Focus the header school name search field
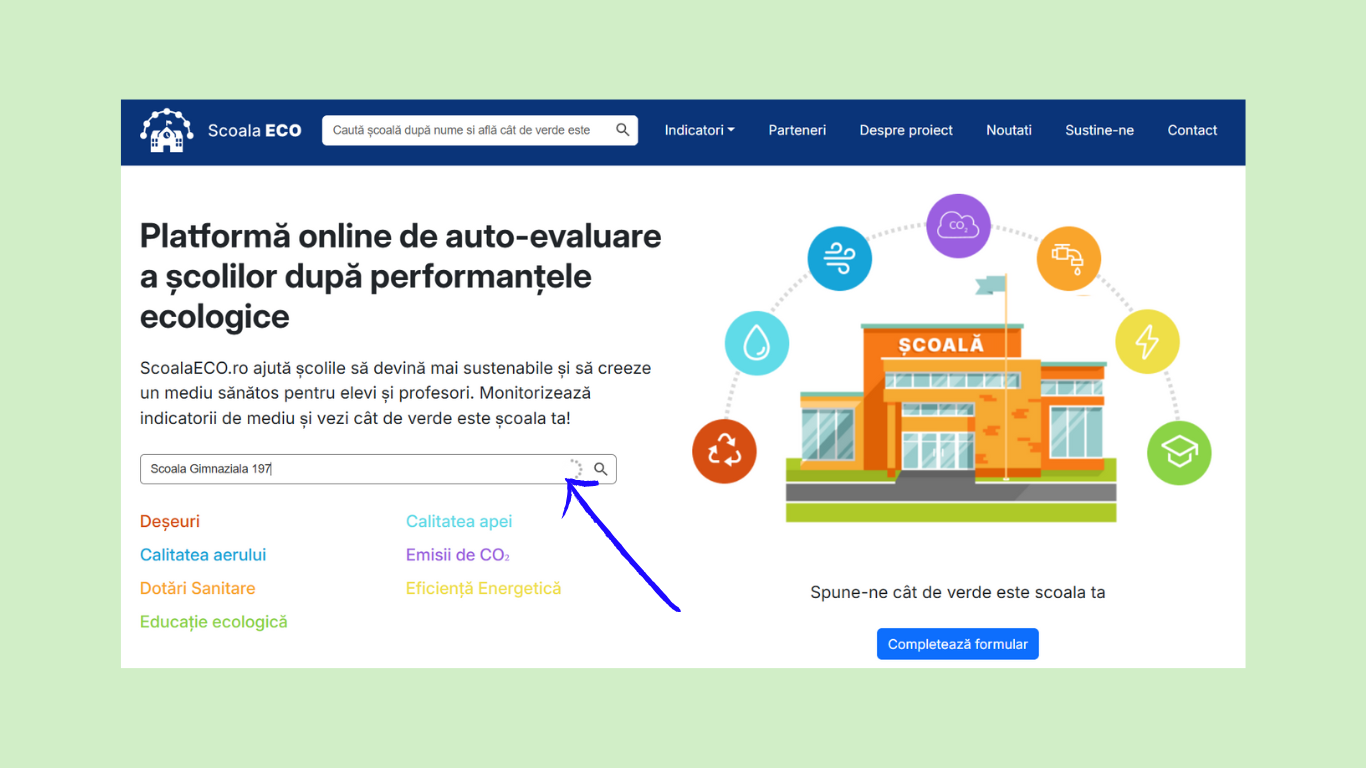1366x768 pixels. coord(465,130)
